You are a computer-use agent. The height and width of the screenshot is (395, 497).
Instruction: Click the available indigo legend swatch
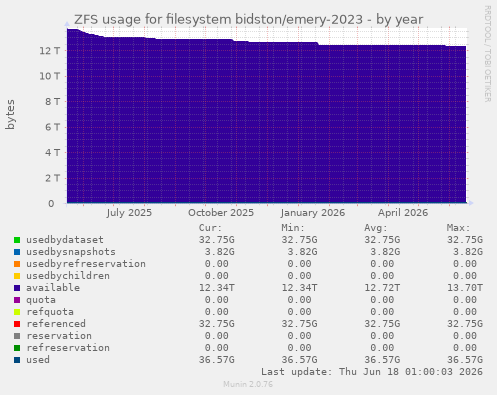(x=17, y=288)
